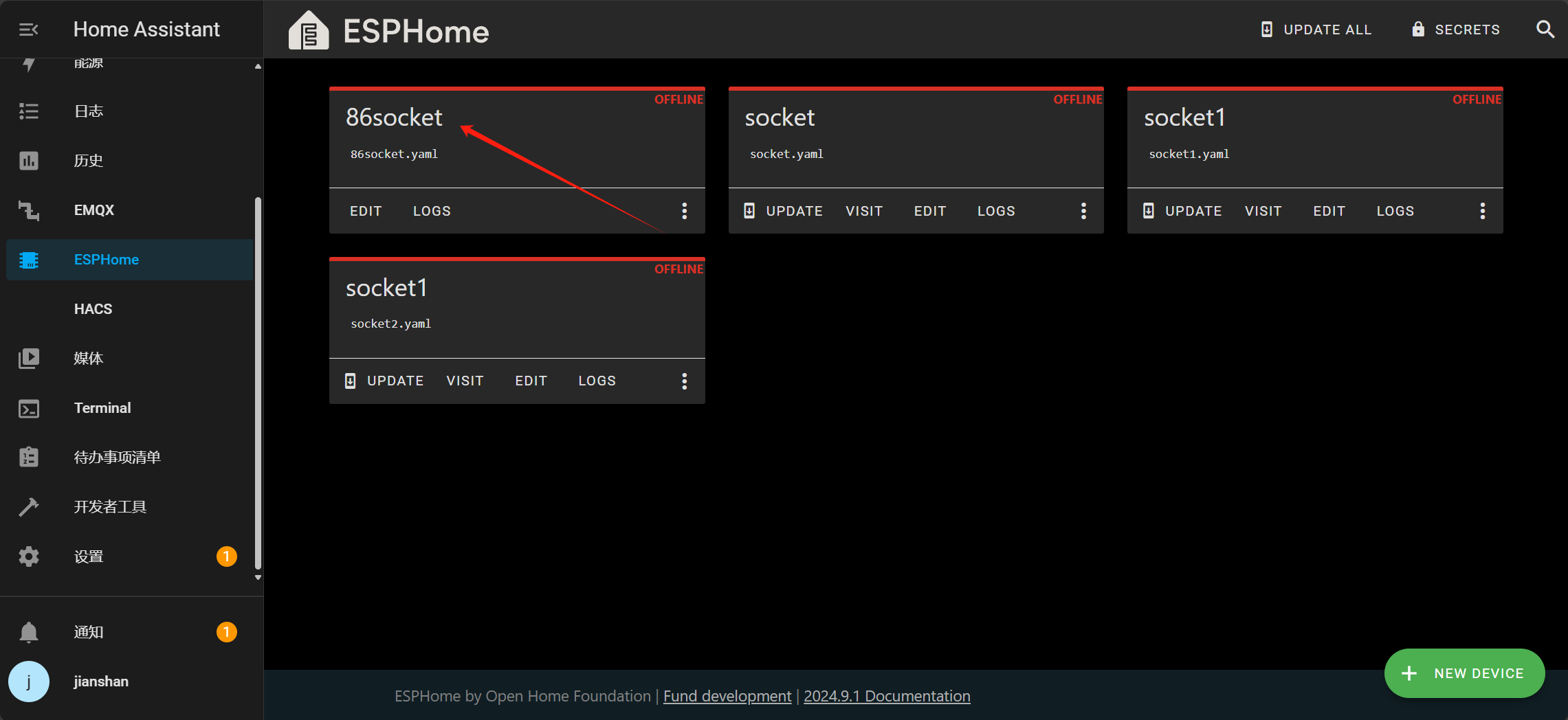Click the 通知 notification count badge
The height and width of the screenshot is (720, 1568).
point(226,632)
